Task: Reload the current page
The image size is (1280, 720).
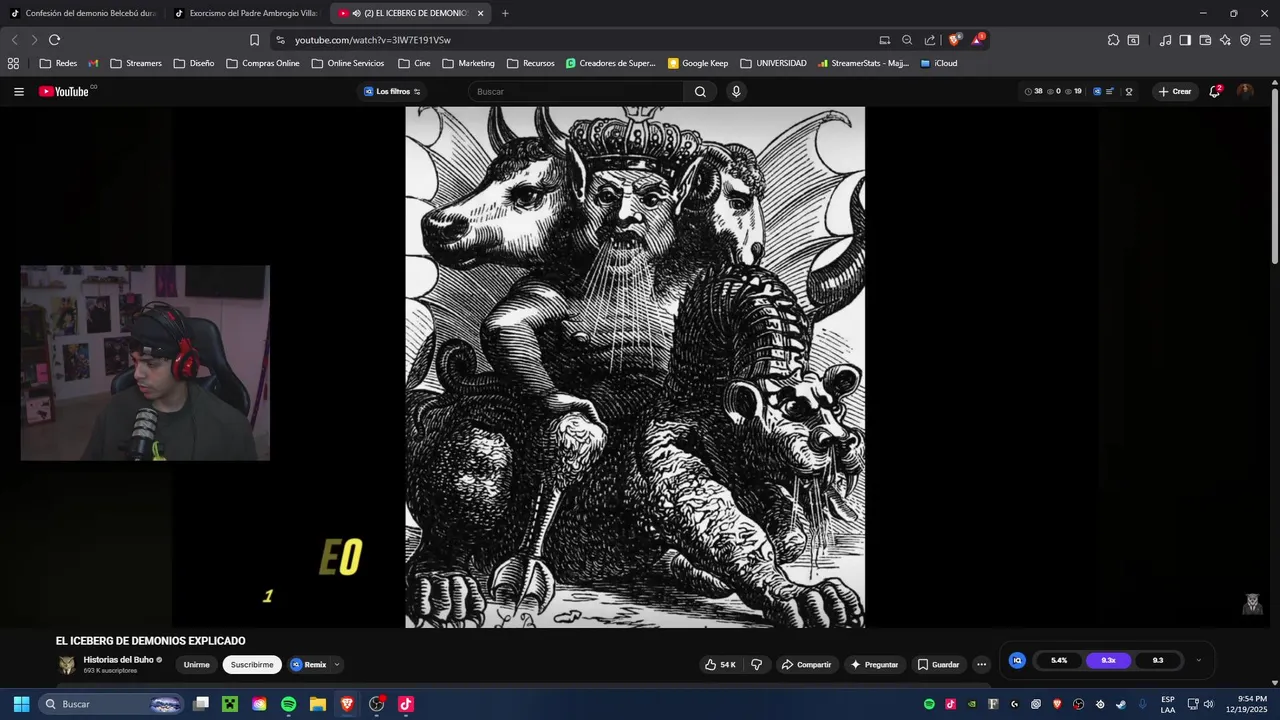Action: click(x=54, y=40)
